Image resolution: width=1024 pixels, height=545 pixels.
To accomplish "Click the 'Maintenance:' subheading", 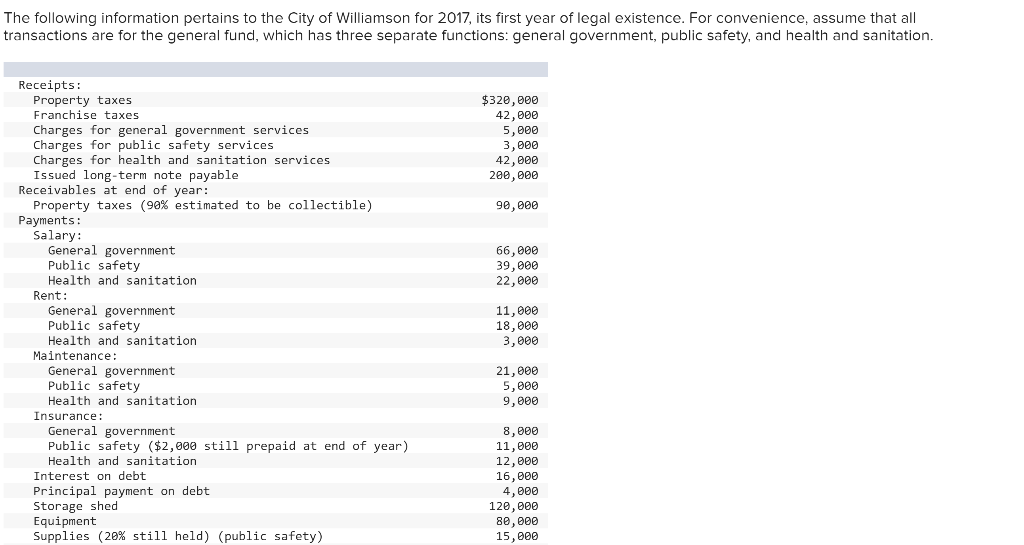I will point(76,355).
